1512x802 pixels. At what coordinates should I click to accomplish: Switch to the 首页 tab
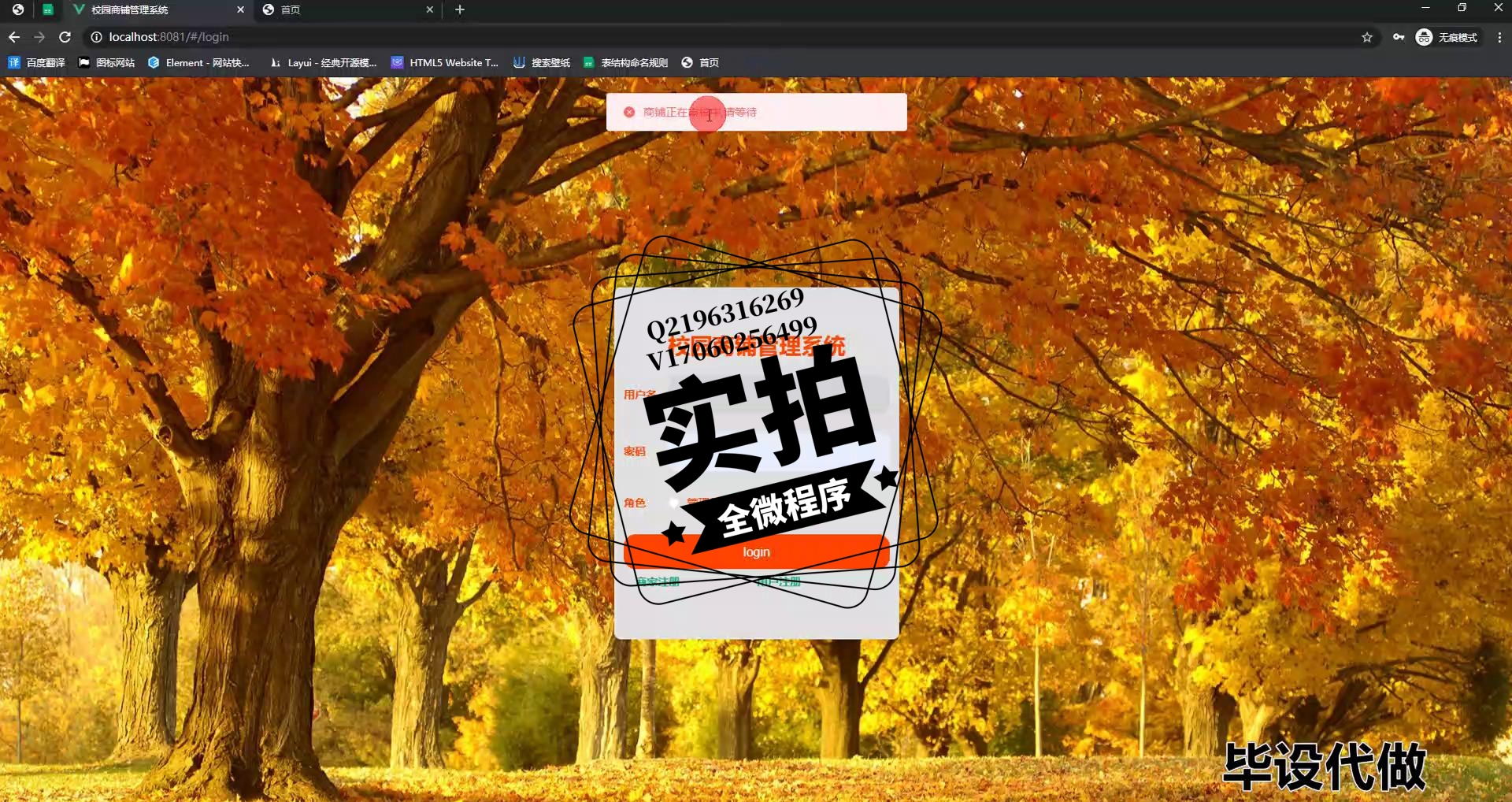tap(346, 9)
